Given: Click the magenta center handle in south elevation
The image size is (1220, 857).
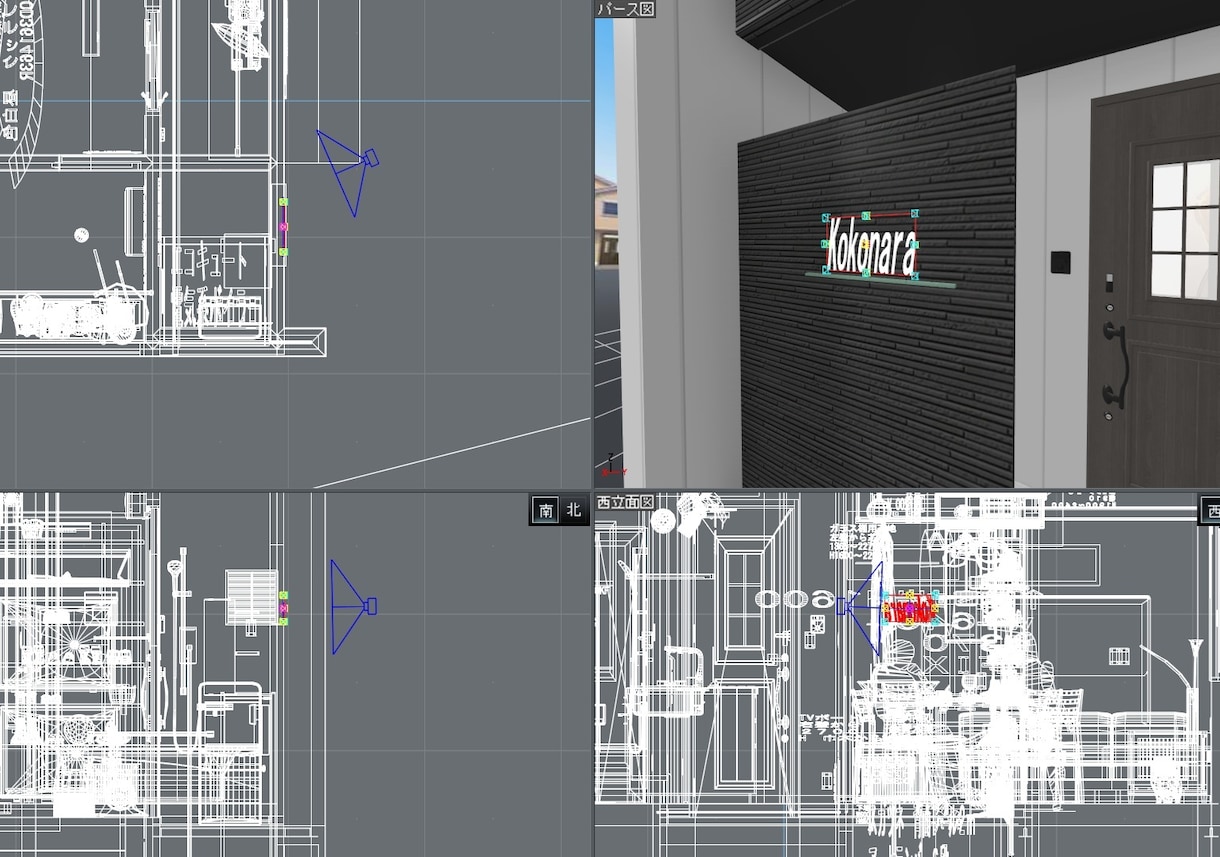Looking at the screenshot, I should click(x=284, y=608).
